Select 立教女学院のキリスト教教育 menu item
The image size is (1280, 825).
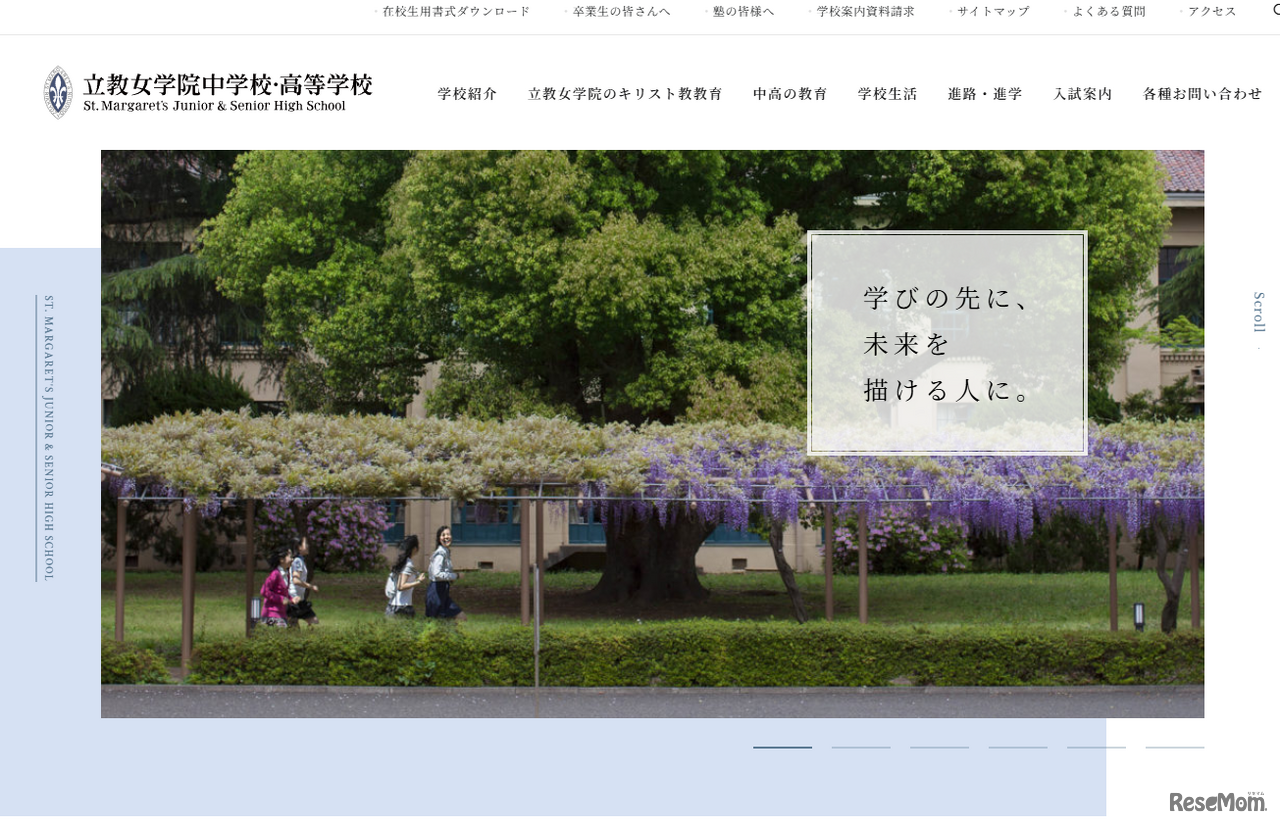(625, 94)
